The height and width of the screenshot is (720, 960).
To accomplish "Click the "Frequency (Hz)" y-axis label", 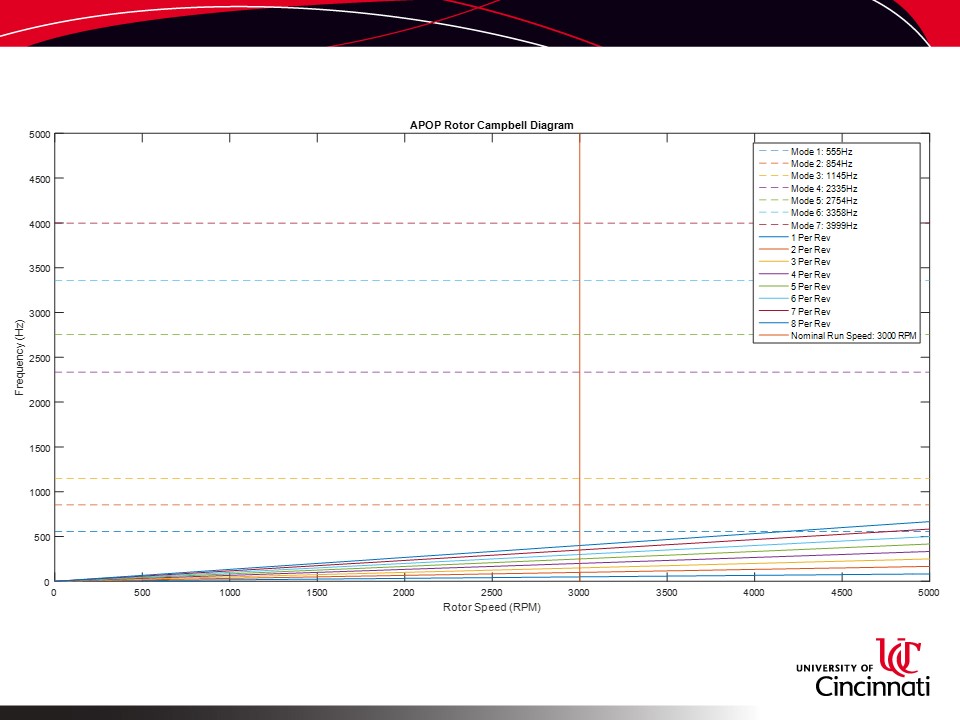I will [19, 358].
